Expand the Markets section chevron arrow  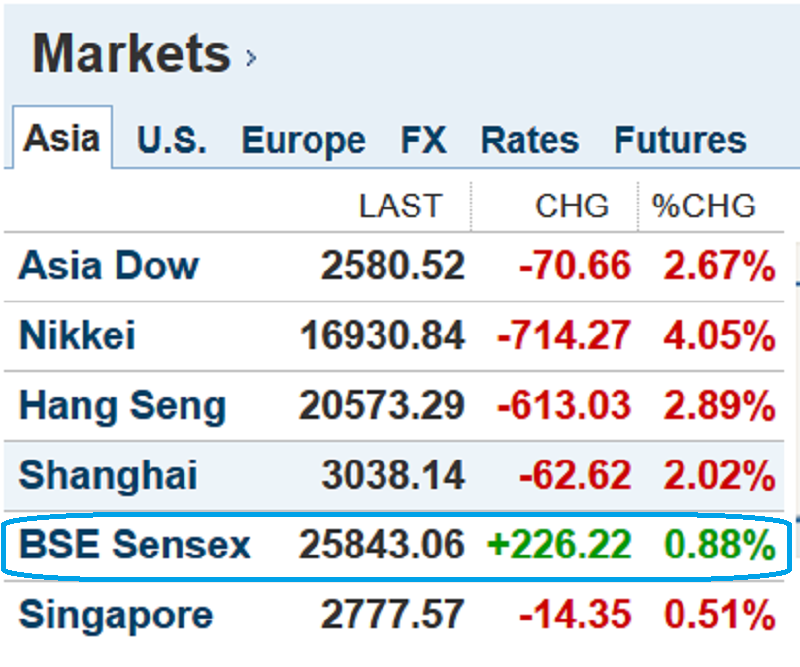[x=251, y=58]
